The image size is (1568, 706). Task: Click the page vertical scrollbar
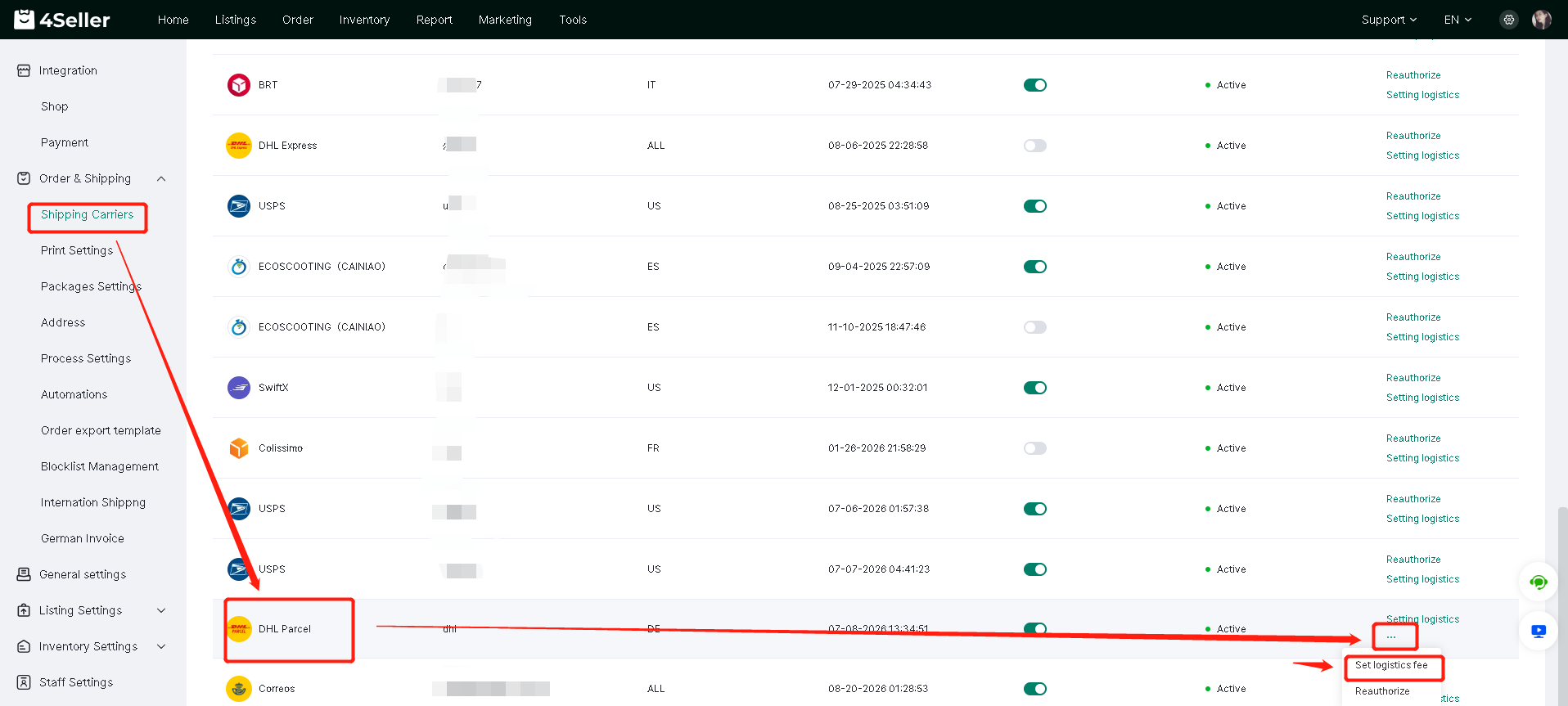tap(1562, 605)
